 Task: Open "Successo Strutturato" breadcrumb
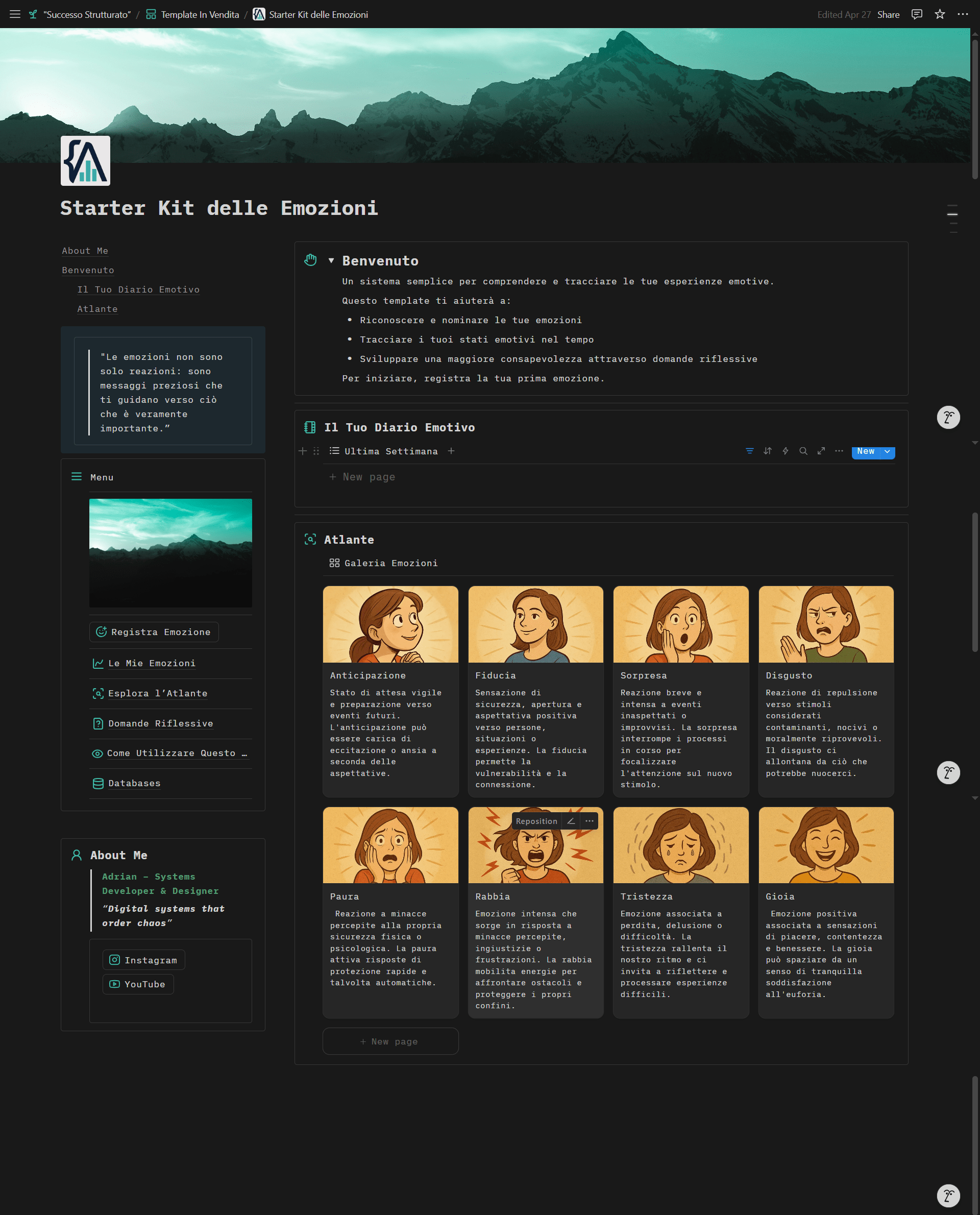pos(80,14)
